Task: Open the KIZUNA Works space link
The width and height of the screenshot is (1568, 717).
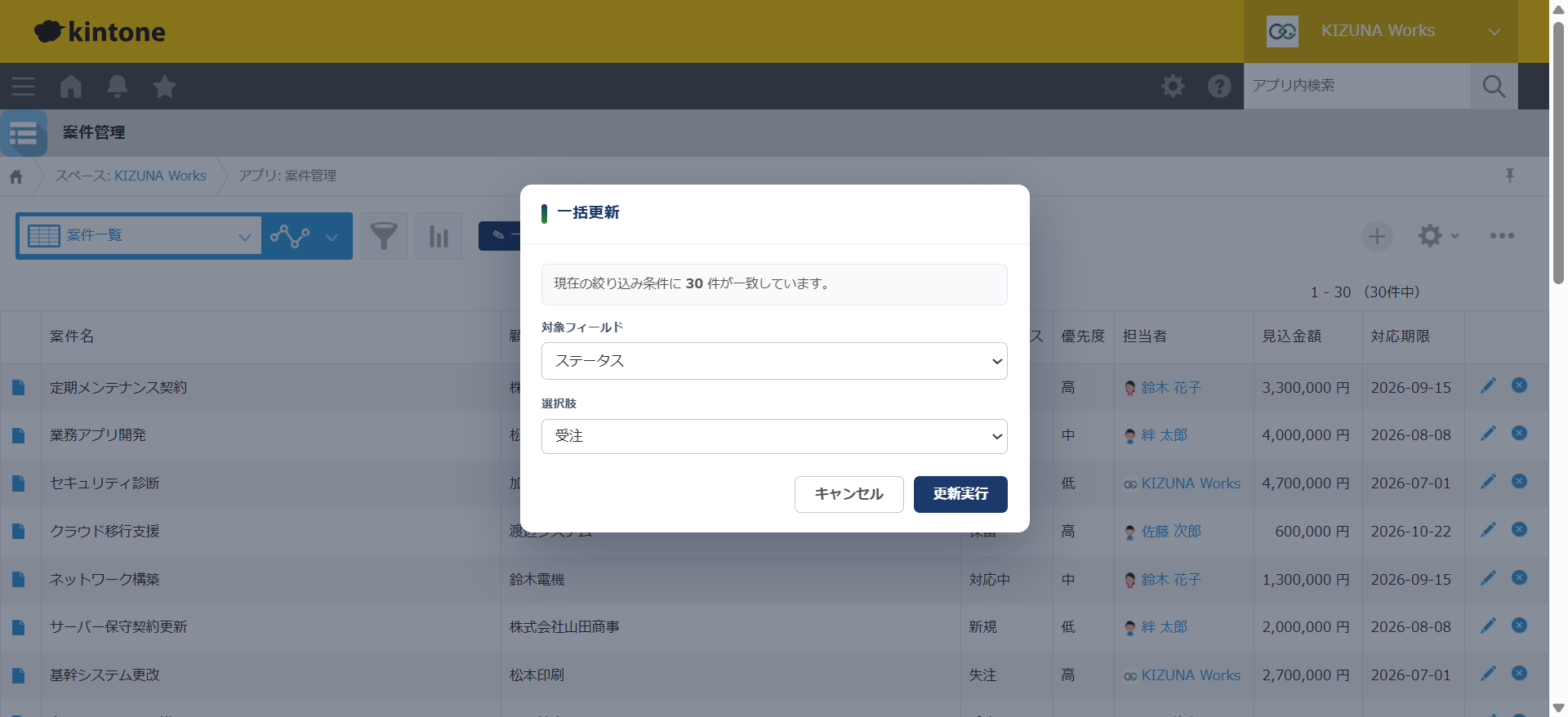Action: click(x=160, y=176)
